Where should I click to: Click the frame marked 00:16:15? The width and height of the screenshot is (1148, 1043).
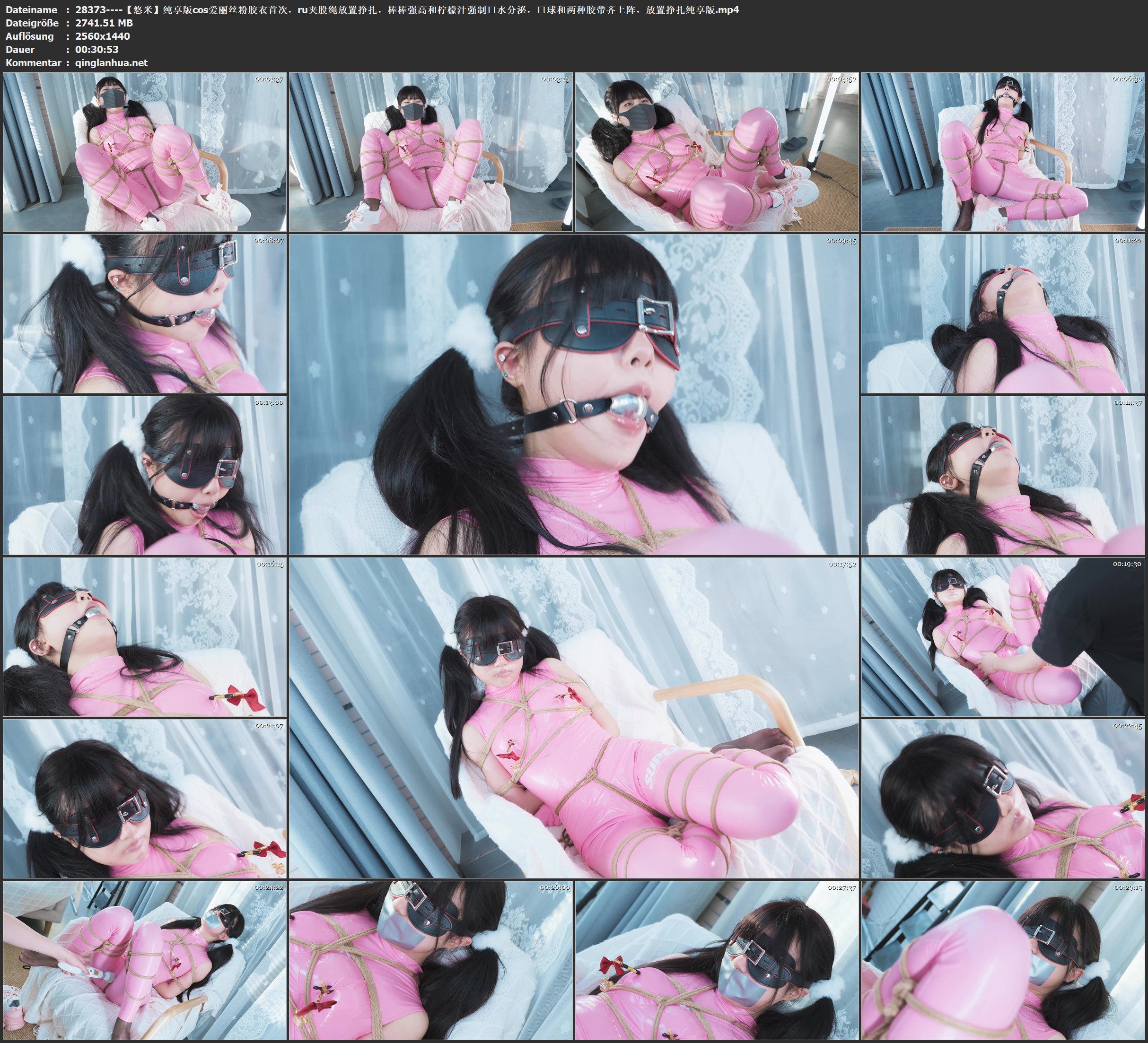tap(145, 637)
